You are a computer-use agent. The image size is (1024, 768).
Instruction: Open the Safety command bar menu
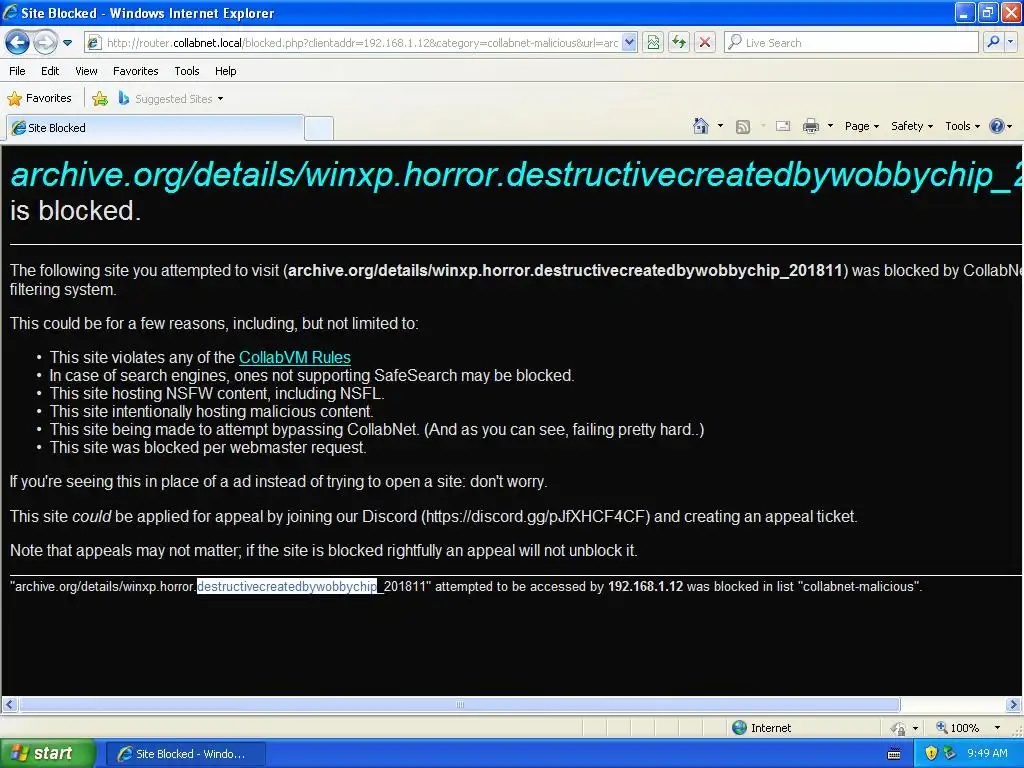point(912,126)
